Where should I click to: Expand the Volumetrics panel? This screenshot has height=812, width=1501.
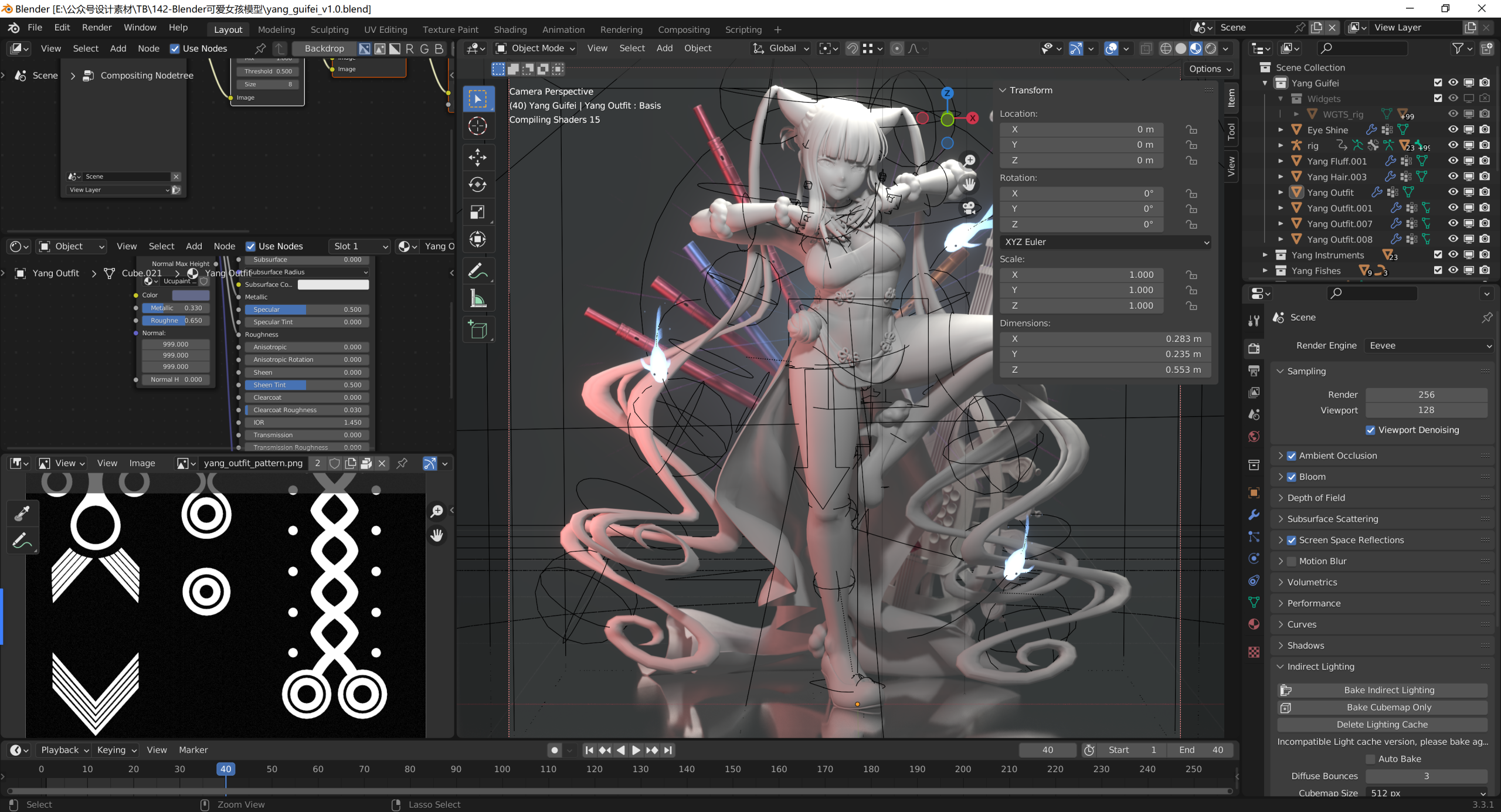pyautogui.click(x=1312, y=582)
